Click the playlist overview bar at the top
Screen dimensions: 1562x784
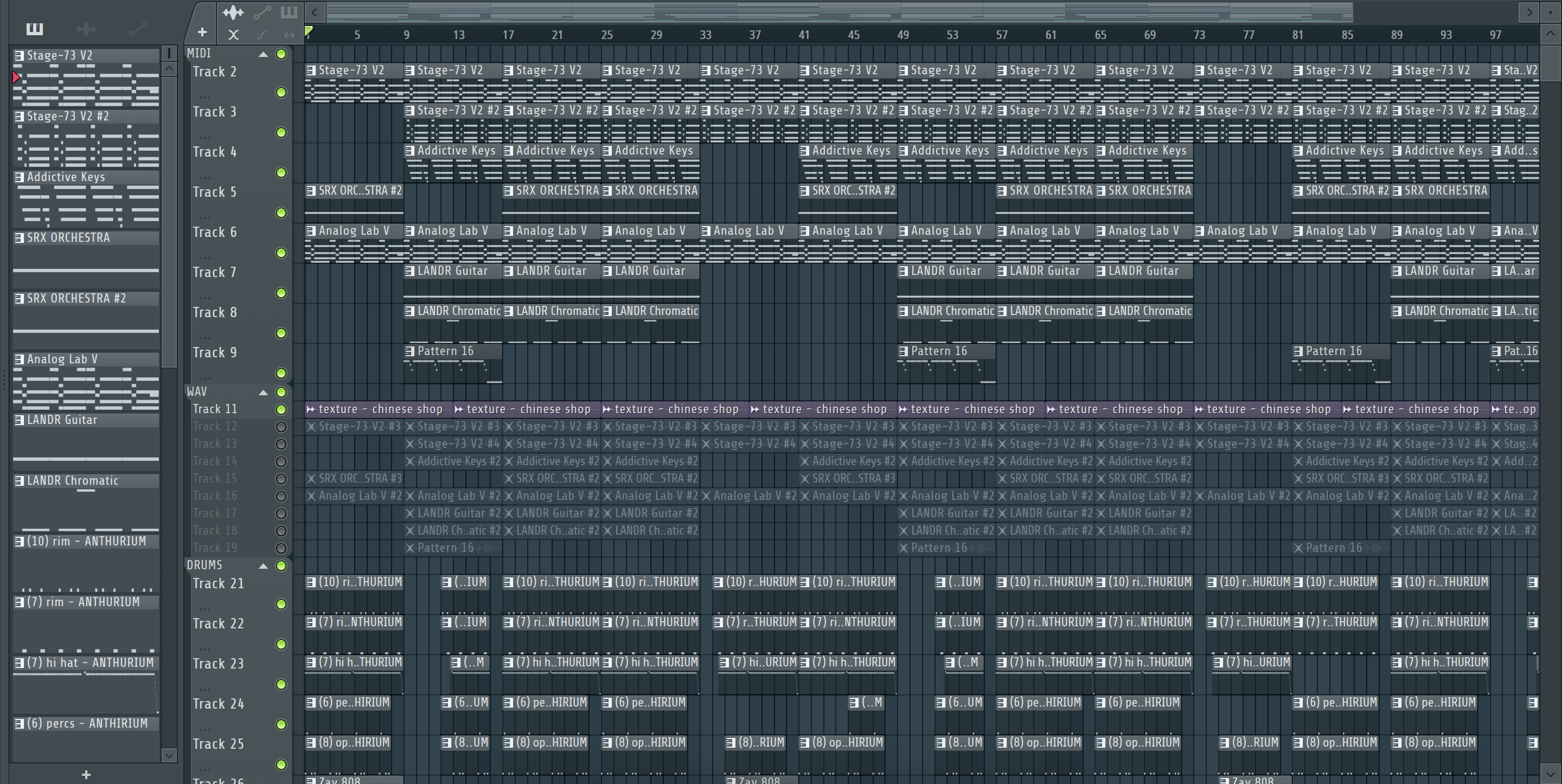pos(840,11)
